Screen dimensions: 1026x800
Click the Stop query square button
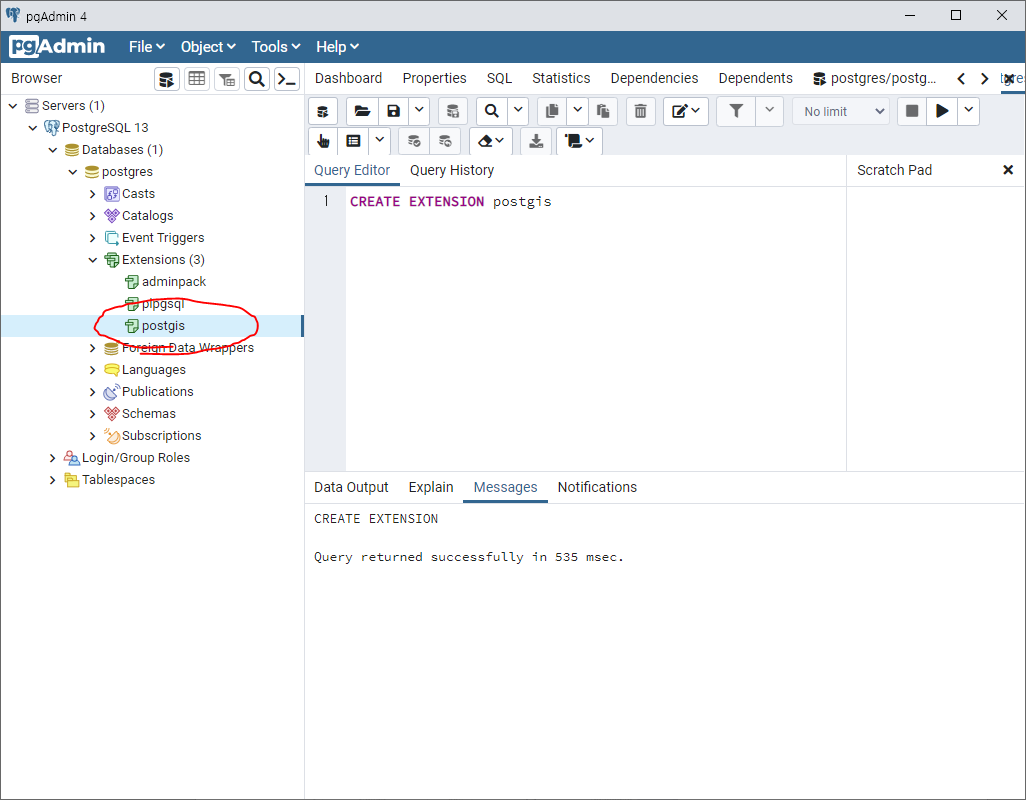(911, 111)
